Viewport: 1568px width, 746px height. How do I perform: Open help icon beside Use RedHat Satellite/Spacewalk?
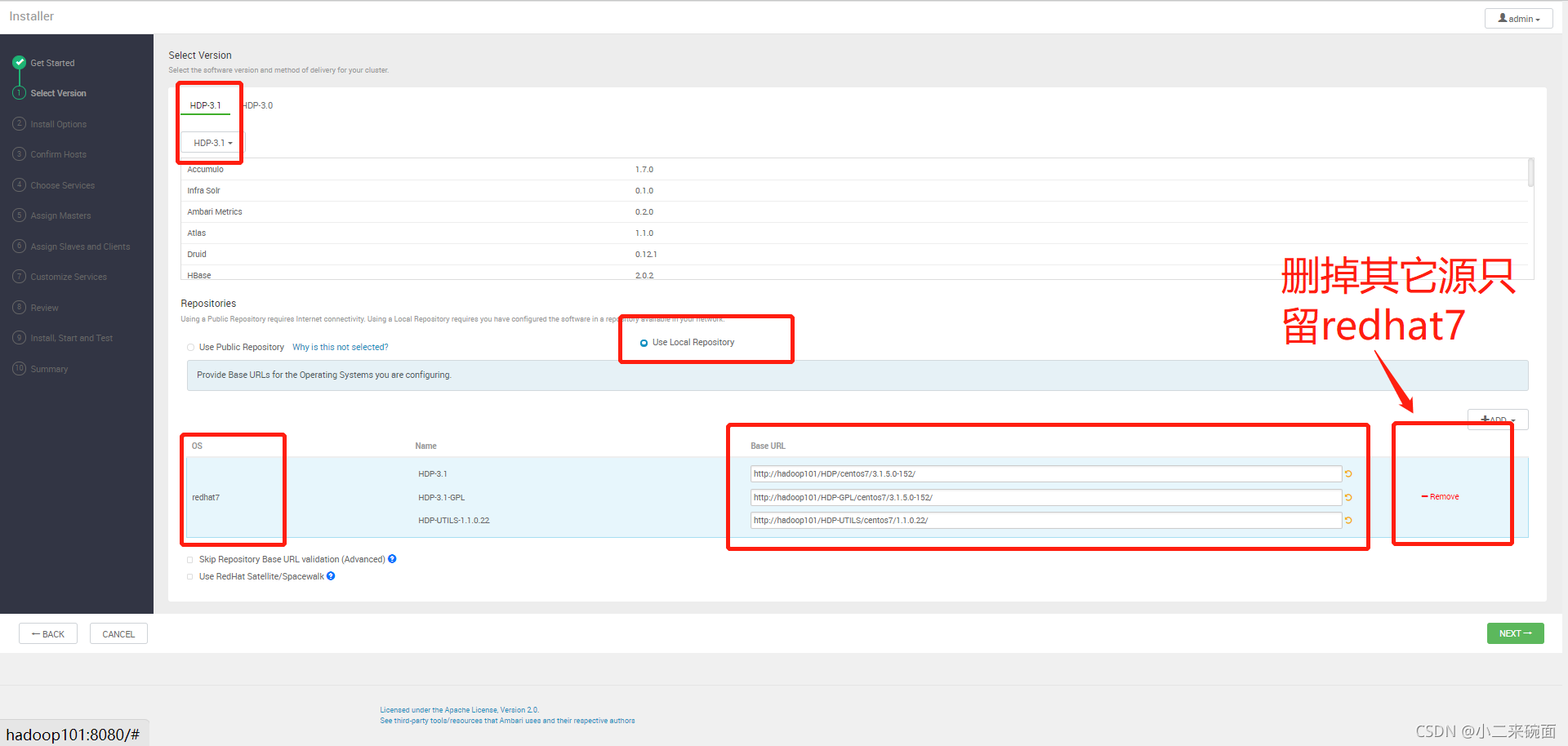click(331, 576)
